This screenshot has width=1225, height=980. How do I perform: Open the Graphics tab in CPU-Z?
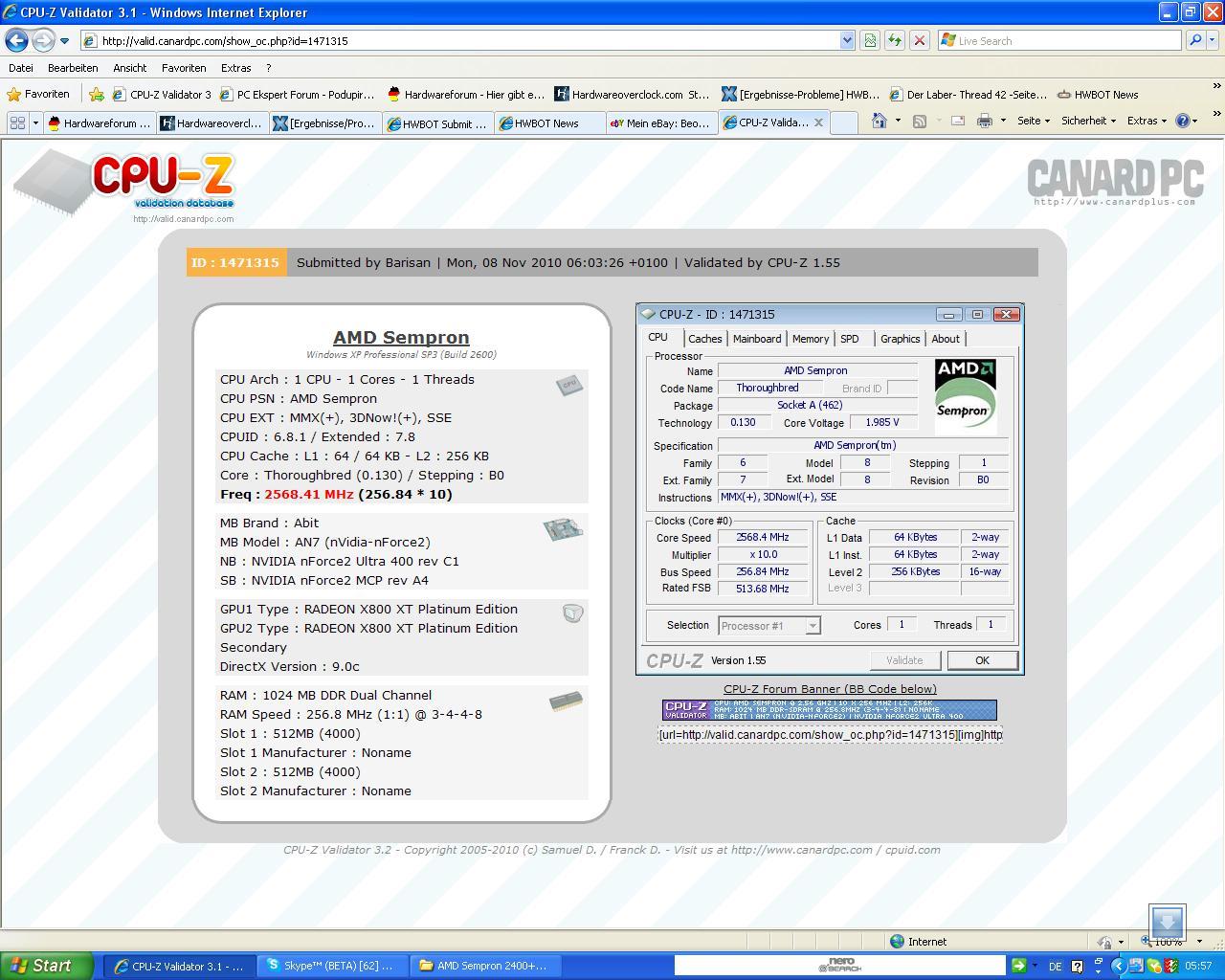click(x=900, y=339)
